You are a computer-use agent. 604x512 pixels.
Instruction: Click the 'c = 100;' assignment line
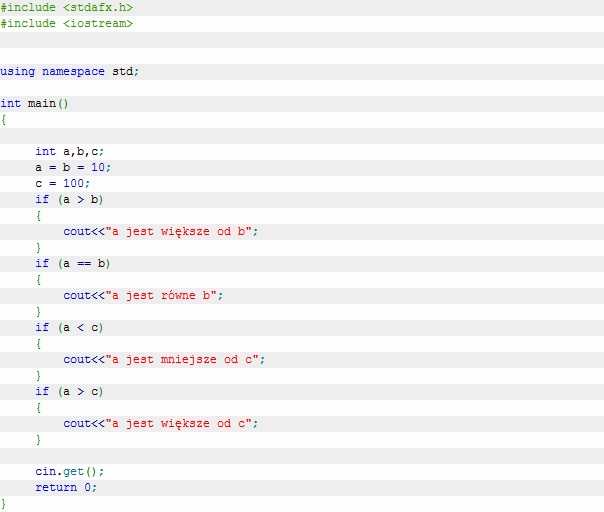tap(63, 184)
